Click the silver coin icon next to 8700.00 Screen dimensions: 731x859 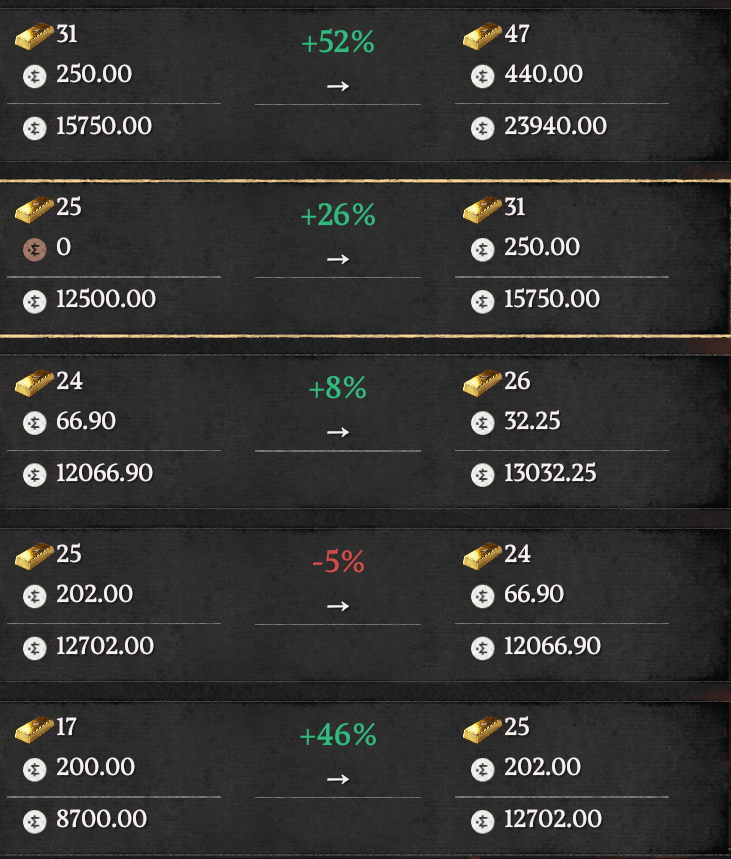[x=35, y=820]
